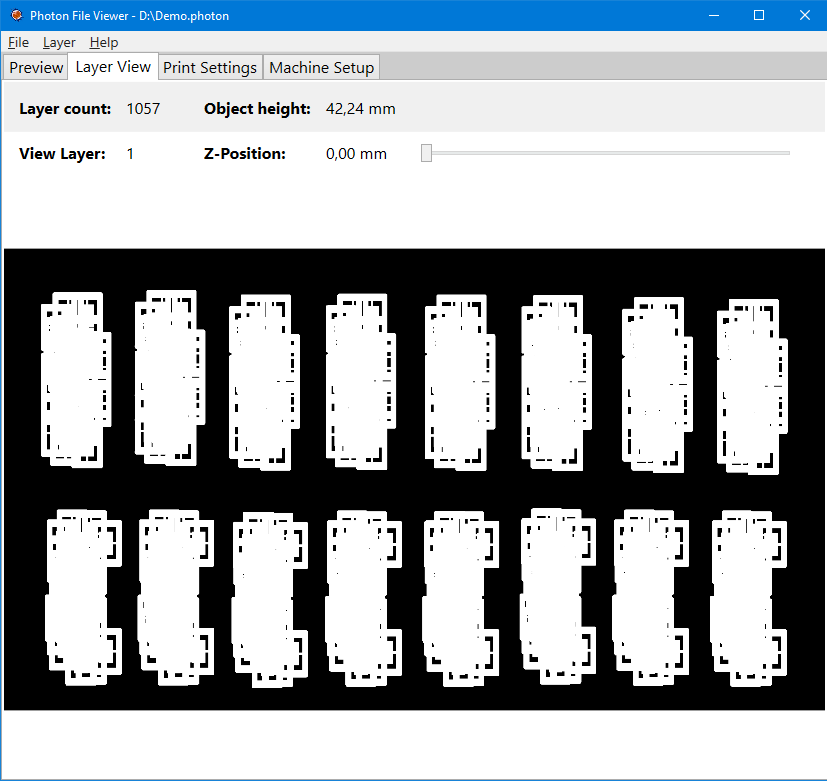
Task: Click the layer slider thumb
Action: click(x=426, y=153)
